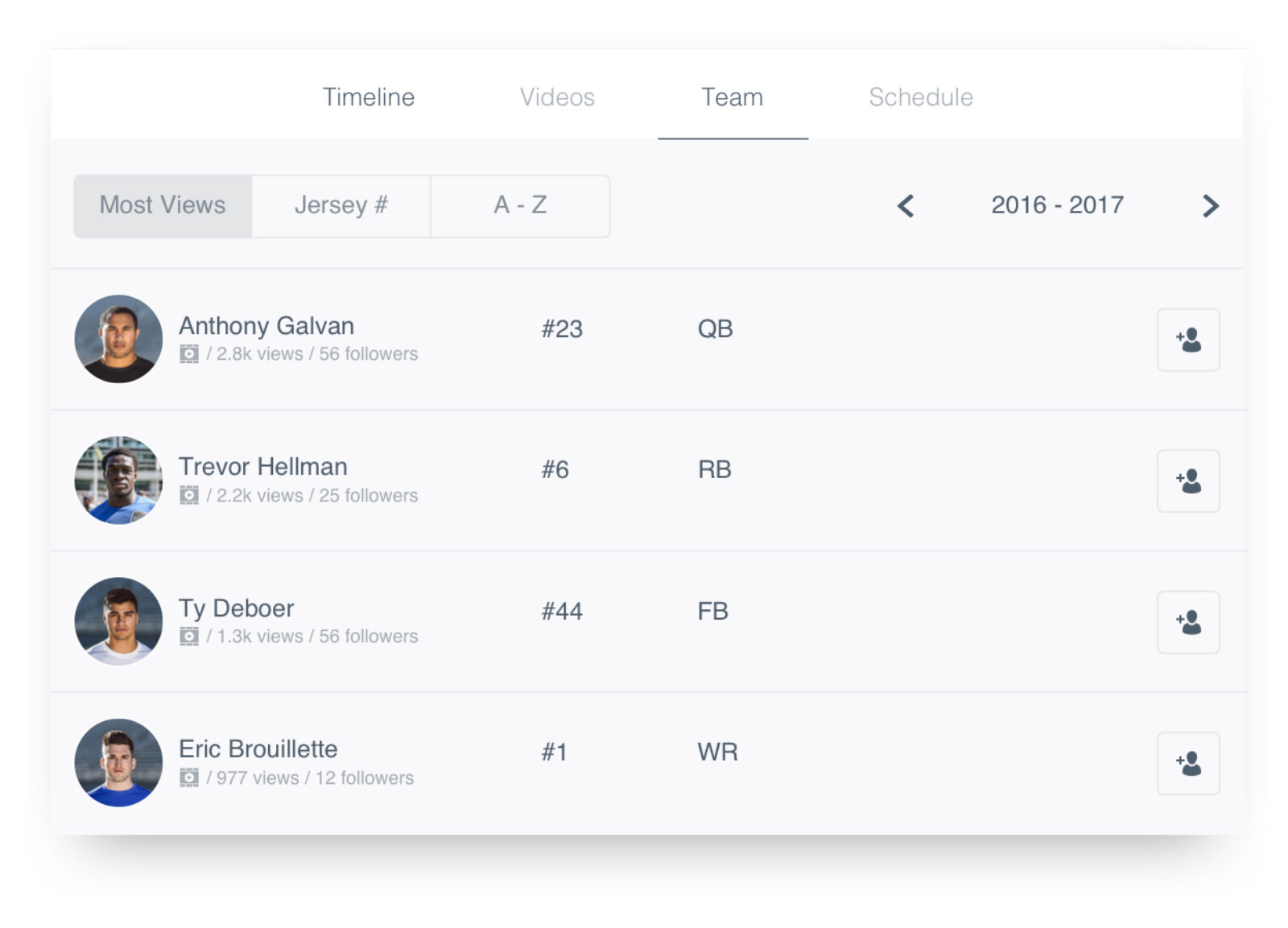This screenshot has width=1288, height=928.
Task: Open Anthony Galvan's player profile
Action: point(266,326)
